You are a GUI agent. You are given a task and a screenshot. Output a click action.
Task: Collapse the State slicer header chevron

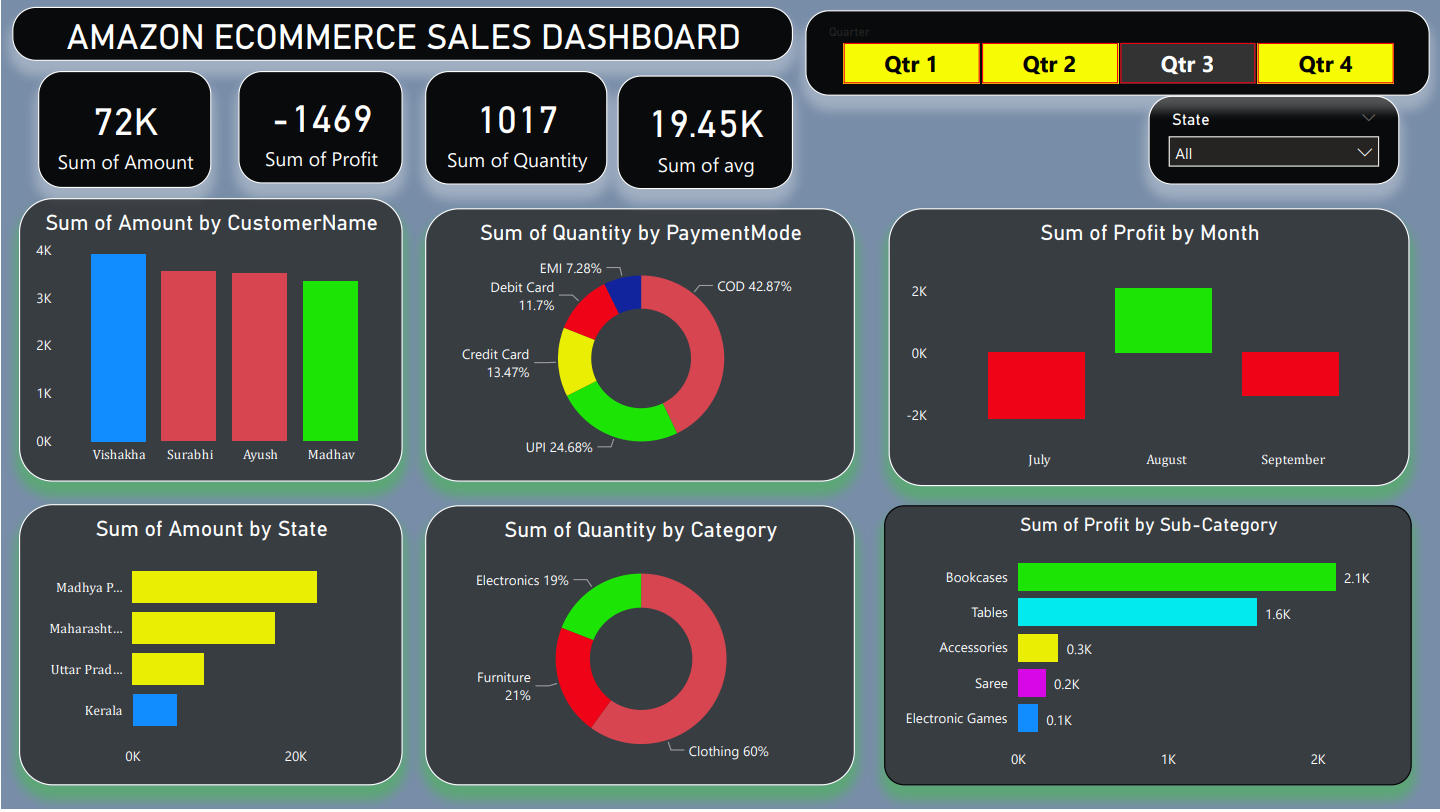tap(1369, 118)
